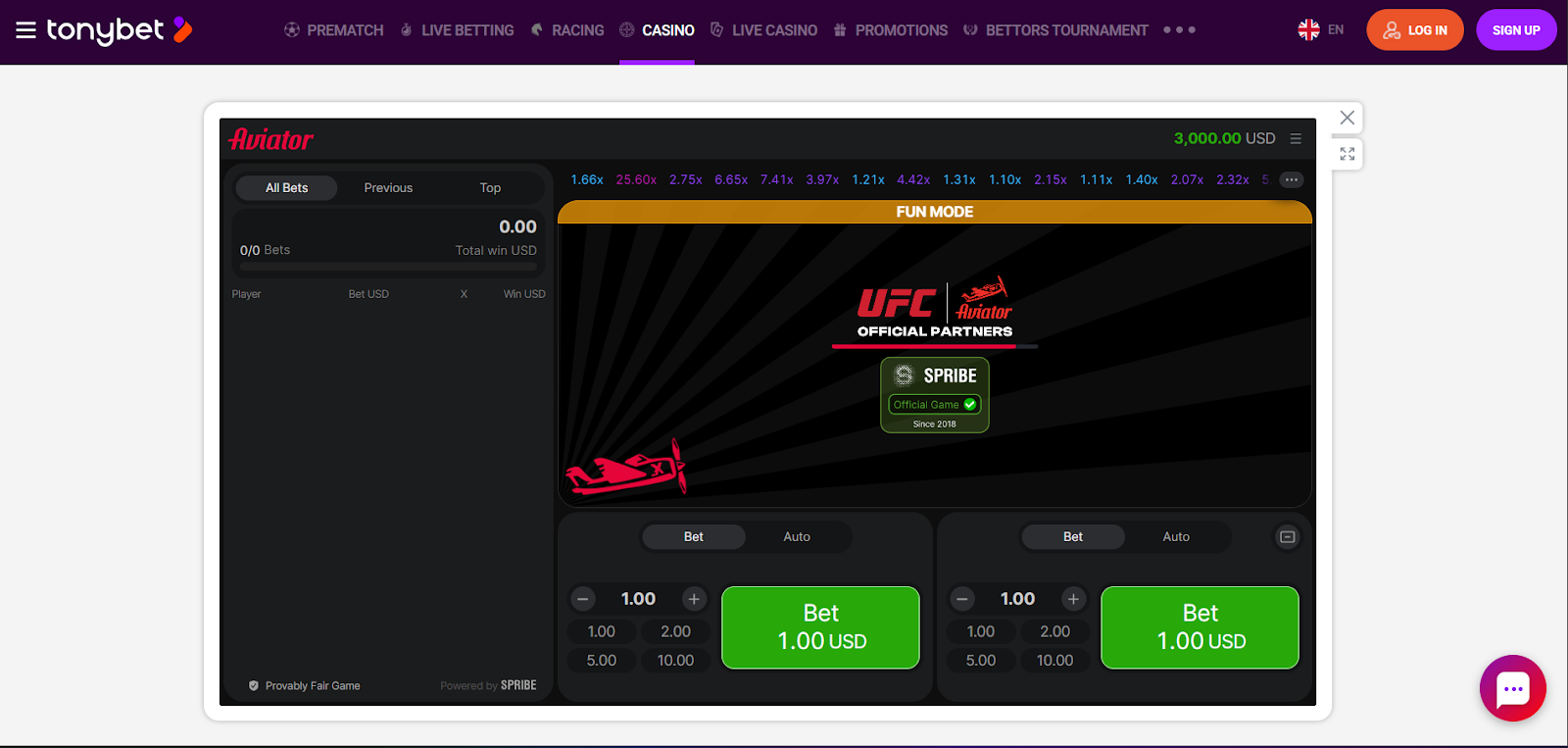The height and width of the screenshot is (748, 1568).
Task: Click the Log In button
Action: coord(1415,30)
